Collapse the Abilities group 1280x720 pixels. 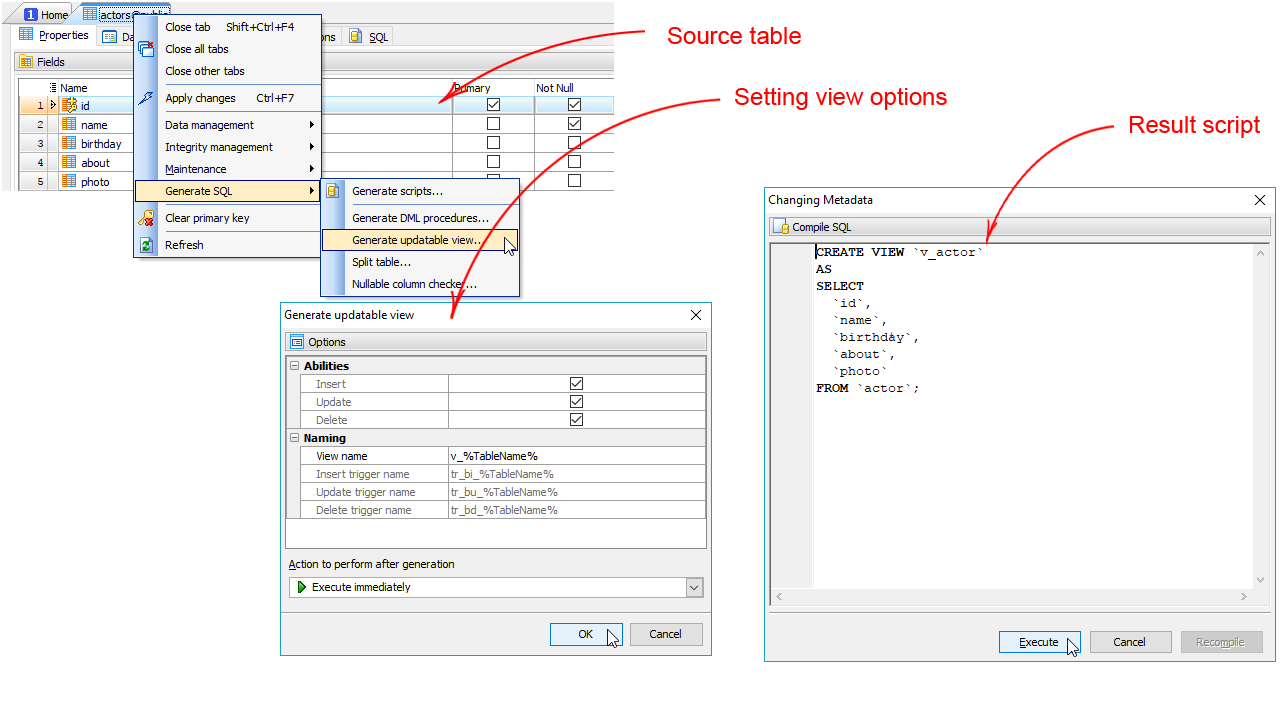295,366
